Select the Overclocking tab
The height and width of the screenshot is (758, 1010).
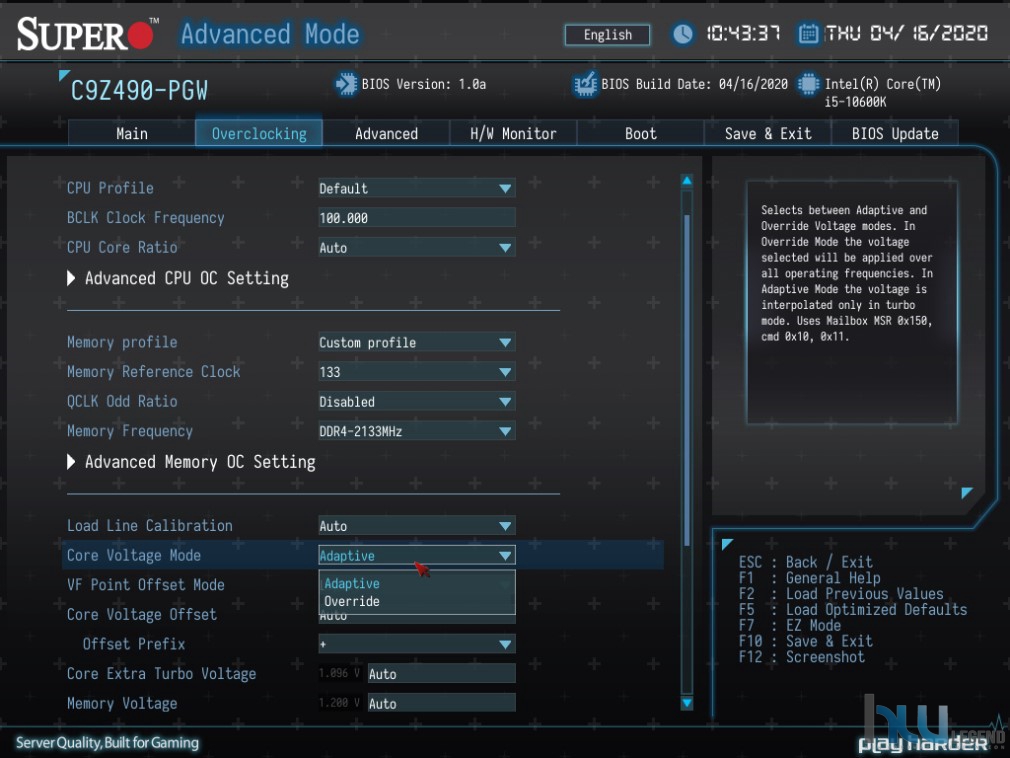(259, 133)
